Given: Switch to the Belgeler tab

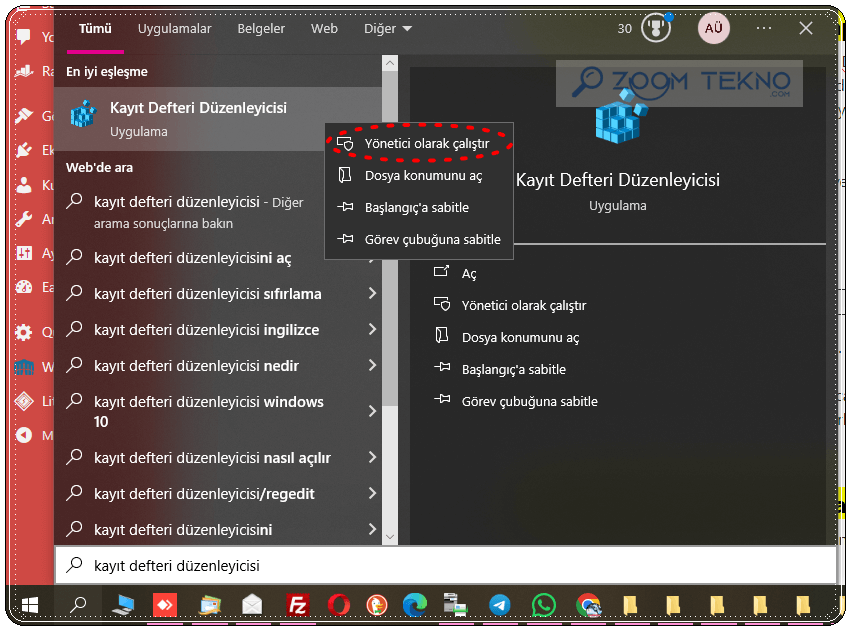Looking at the screenshot, I should click(x=261, y=28).
